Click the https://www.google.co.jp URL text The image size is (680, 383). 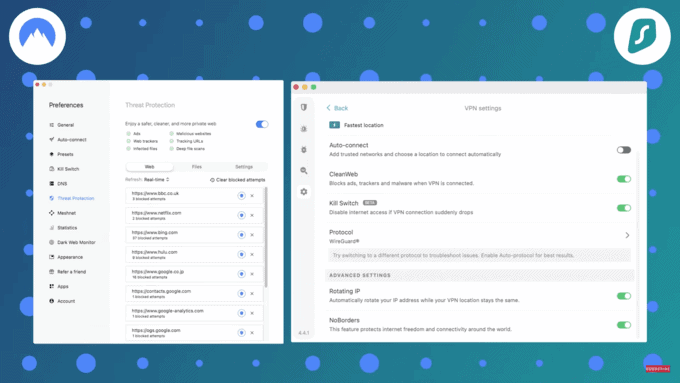click(158, 272)
